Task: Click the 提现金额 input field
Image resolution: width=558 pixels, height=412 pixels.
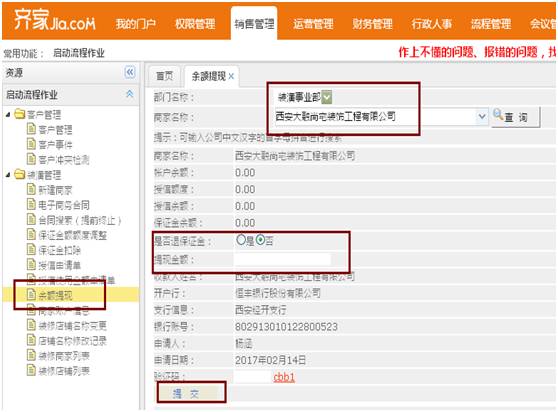Action: [x=283, y=260]
